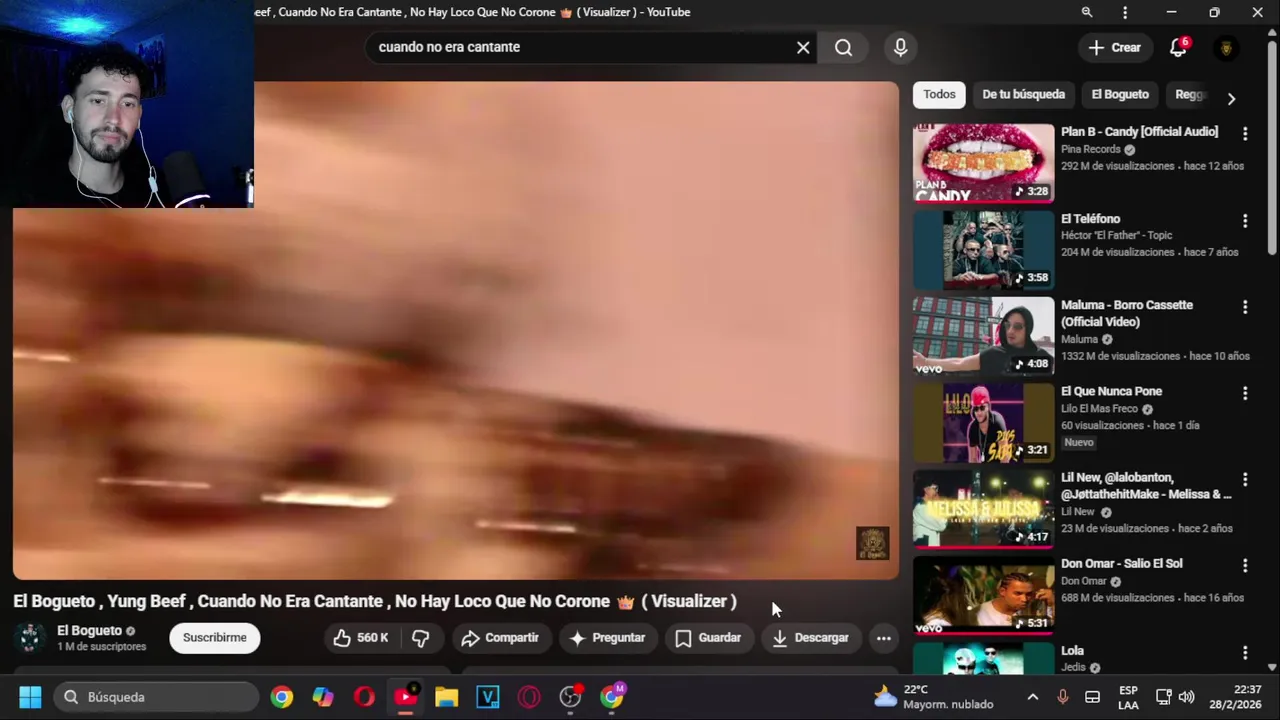The width and height of the screenshot is (1280, 720).
Task: Open volume control speaker icon
Action: coord(1186,697)
